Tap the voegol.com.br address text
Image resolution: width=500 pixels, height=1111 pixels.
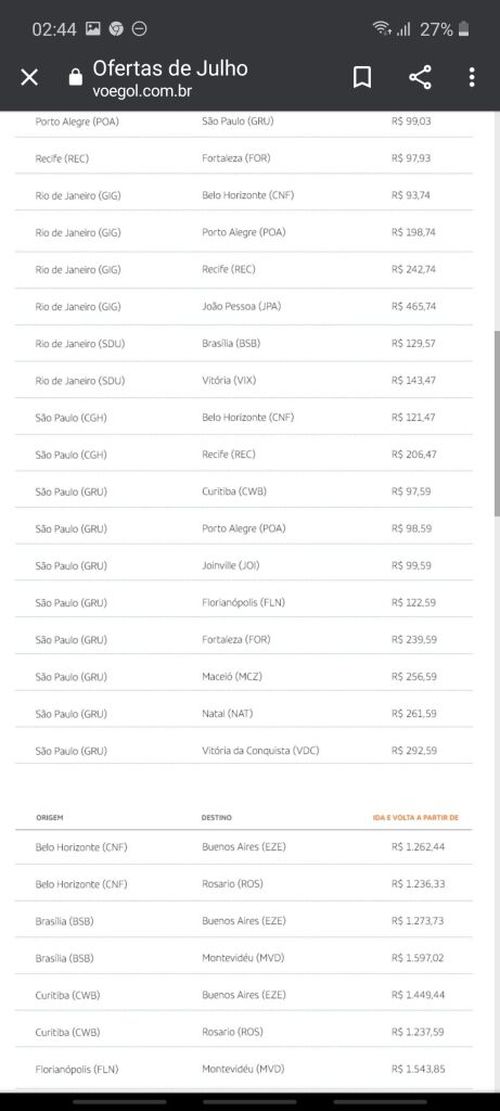[142, 91]
